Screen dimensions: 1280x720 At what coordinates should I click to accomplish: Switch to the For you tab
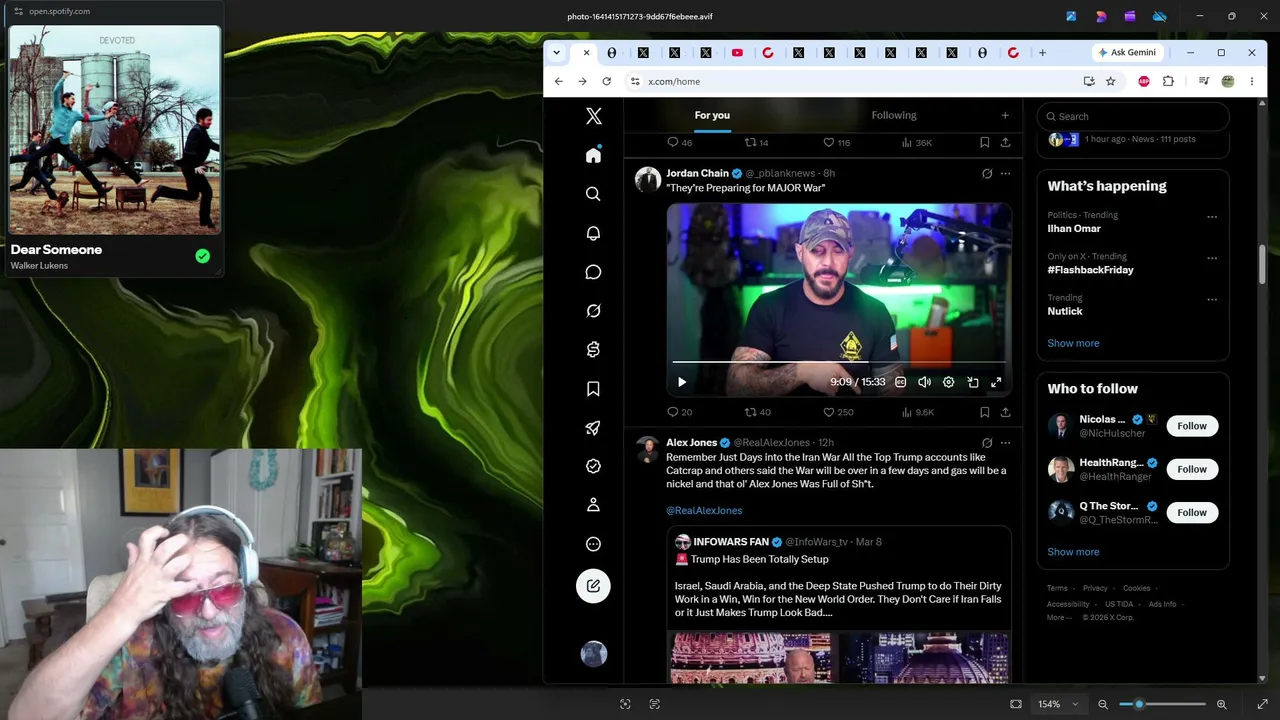712,115
